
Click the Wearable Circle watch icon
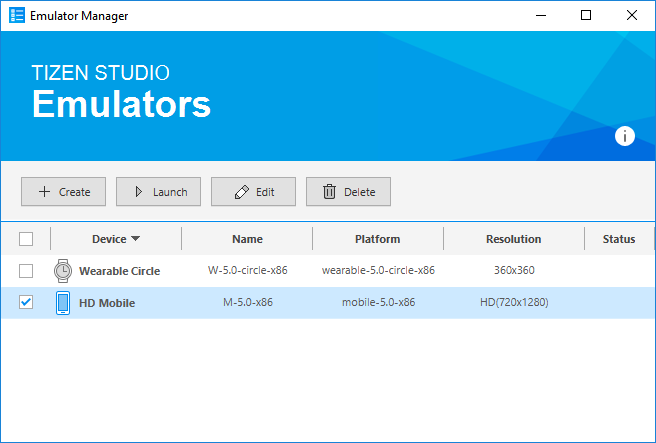[x=63, y=270]
